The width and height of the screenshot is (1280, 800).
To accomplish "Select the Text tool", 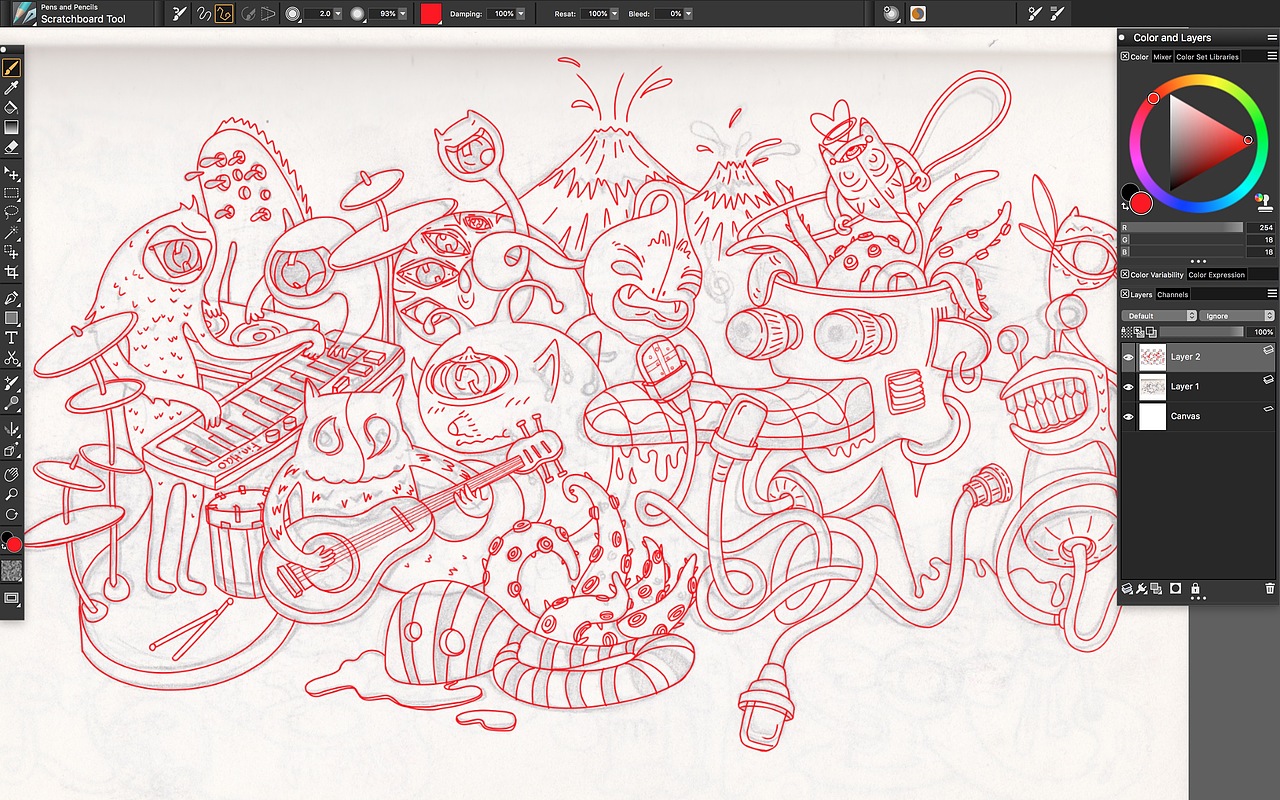I will click(12, 338).
